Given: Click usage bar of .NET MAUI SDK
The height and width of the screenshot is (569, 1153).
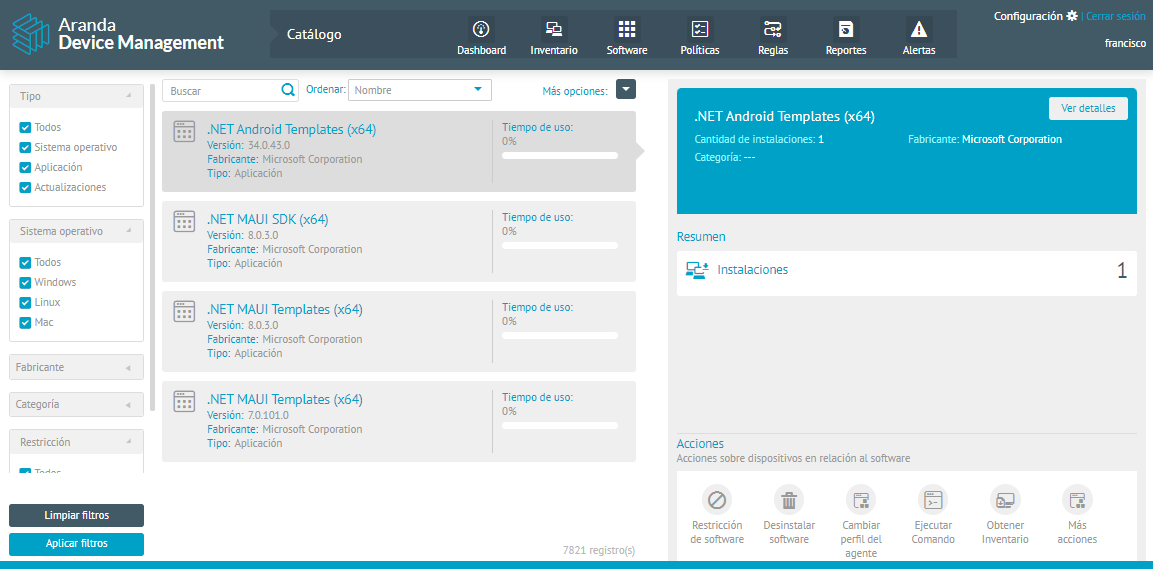Looking at the screenshot, I should [x=560, y=246].
